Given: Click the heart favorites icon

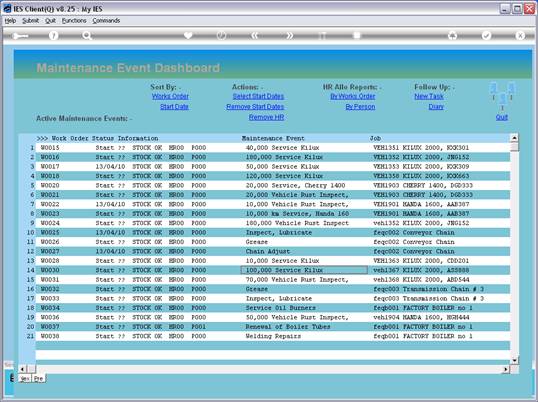Looking at the screenshot, I should (188, 35).
